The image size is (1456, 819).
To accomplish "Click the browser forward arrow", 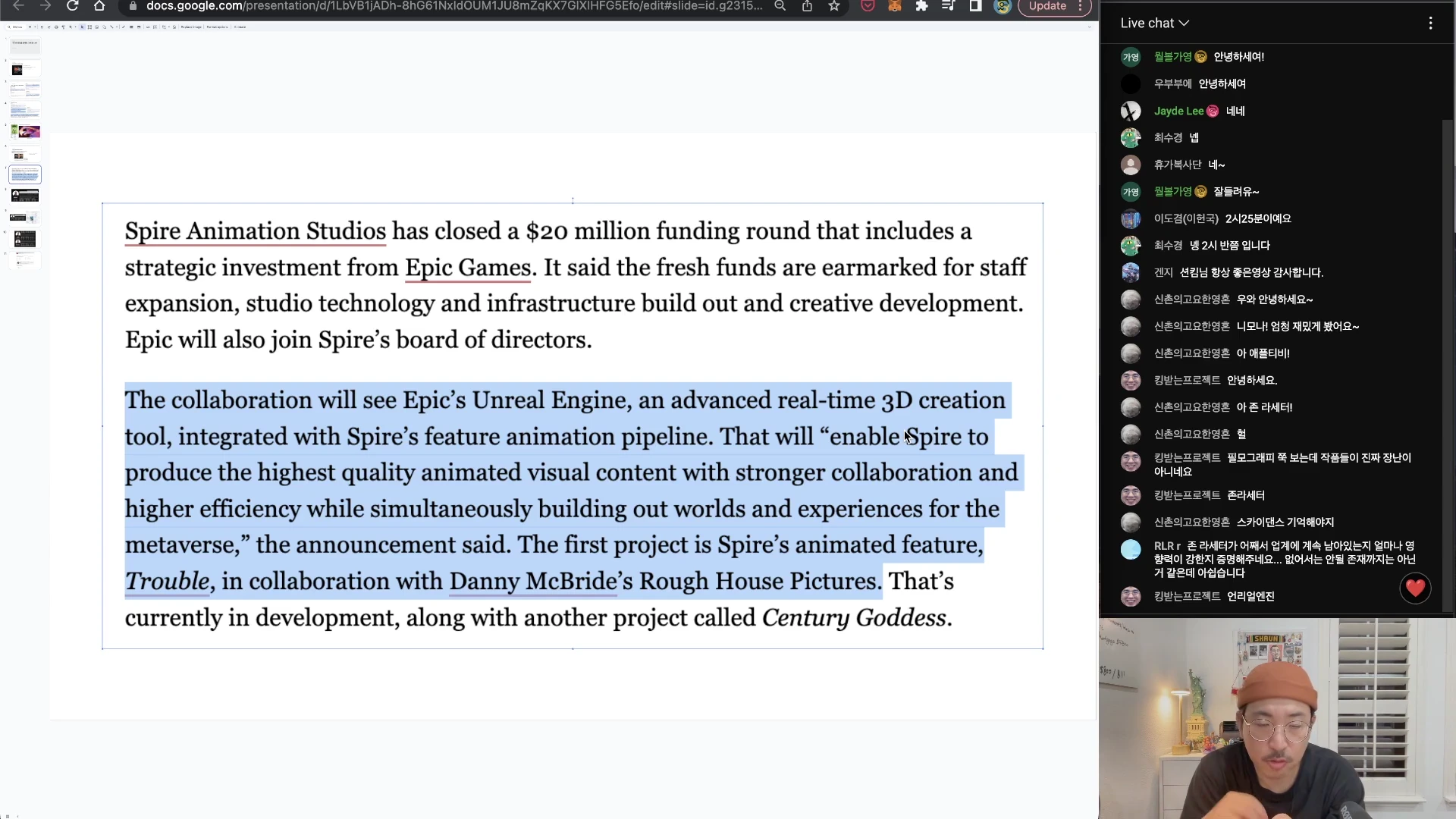I will click(x=45, y=6).
